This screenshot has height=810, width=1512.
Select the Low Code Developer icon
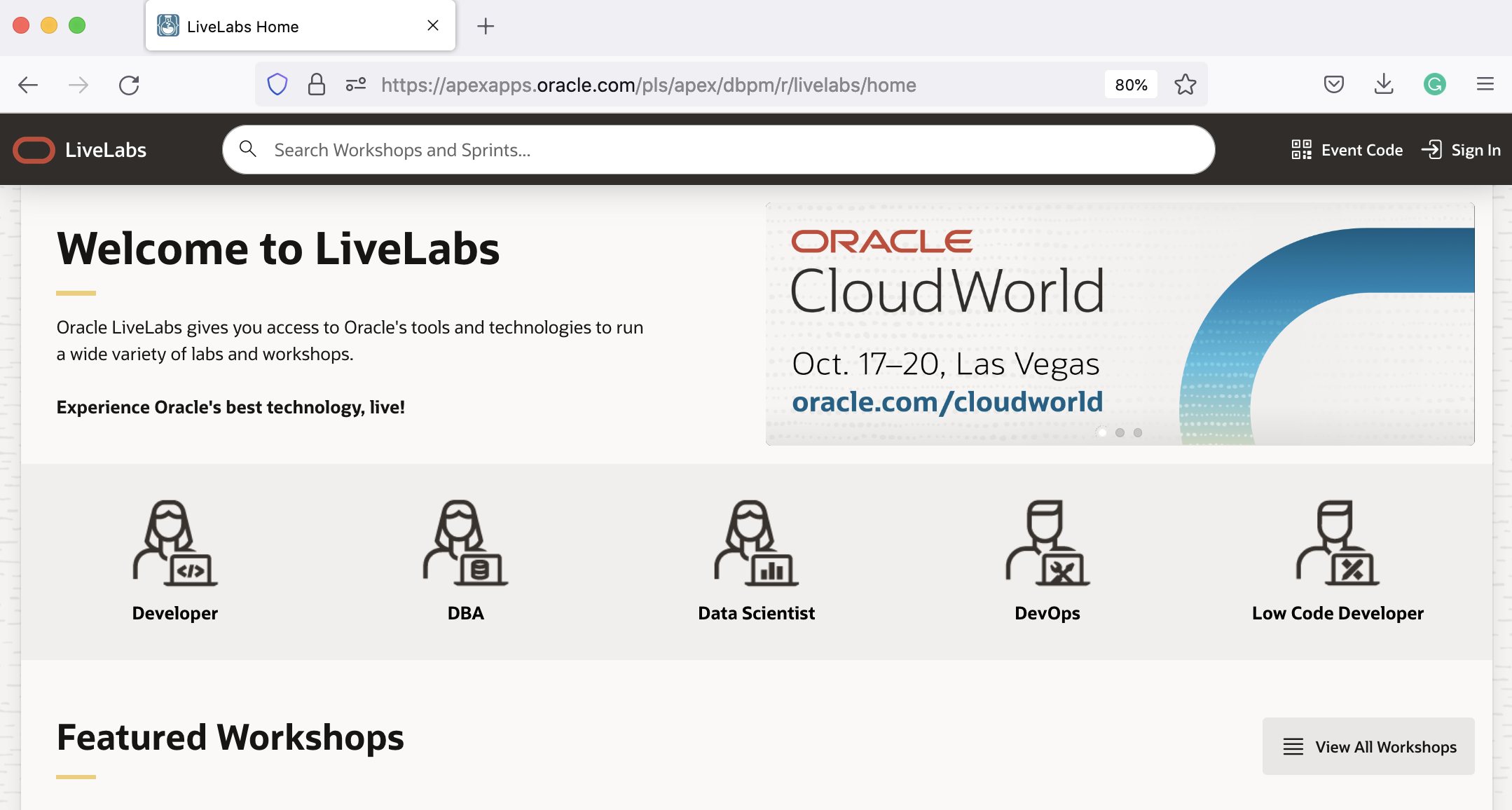pyautogui.click(x=1337, y=543)
